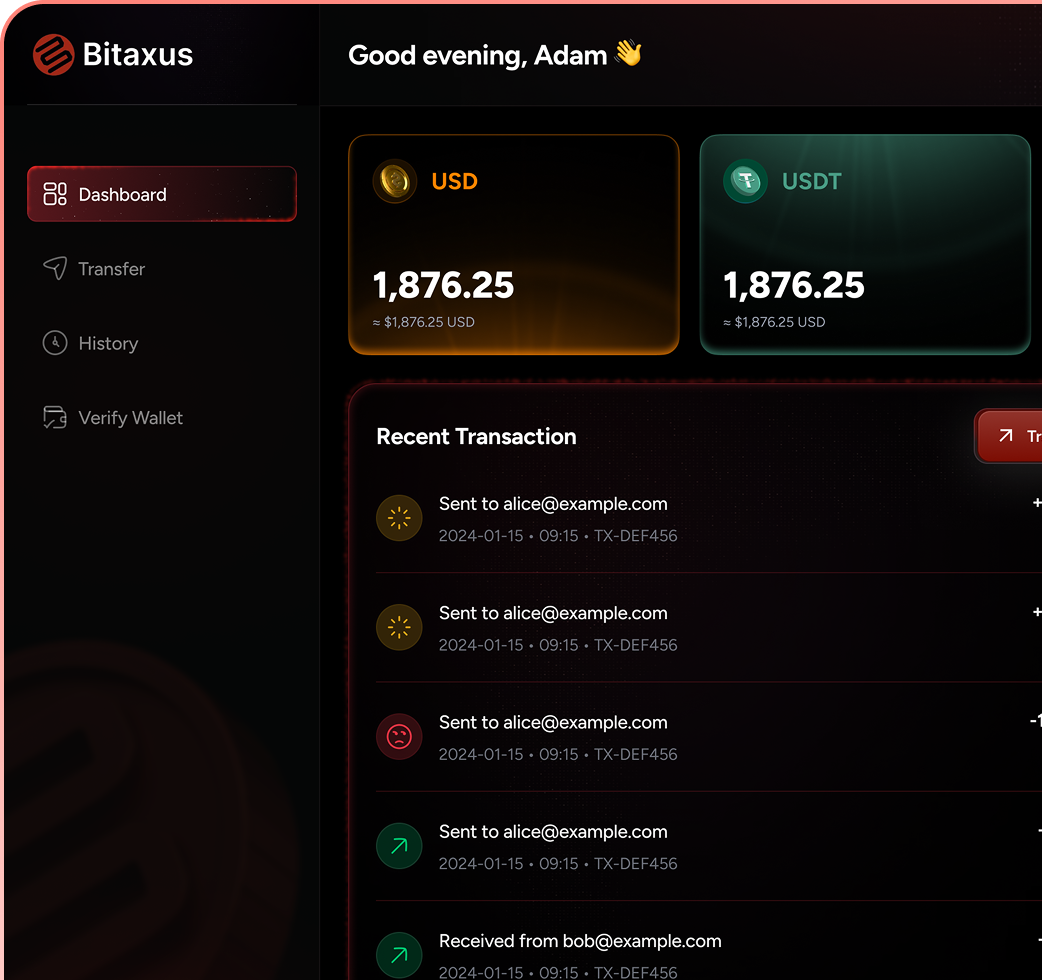Viewport: 1042px width, 980px height.
Task: Open the failed transaction to alice@example.com
Action: point(709,737)
